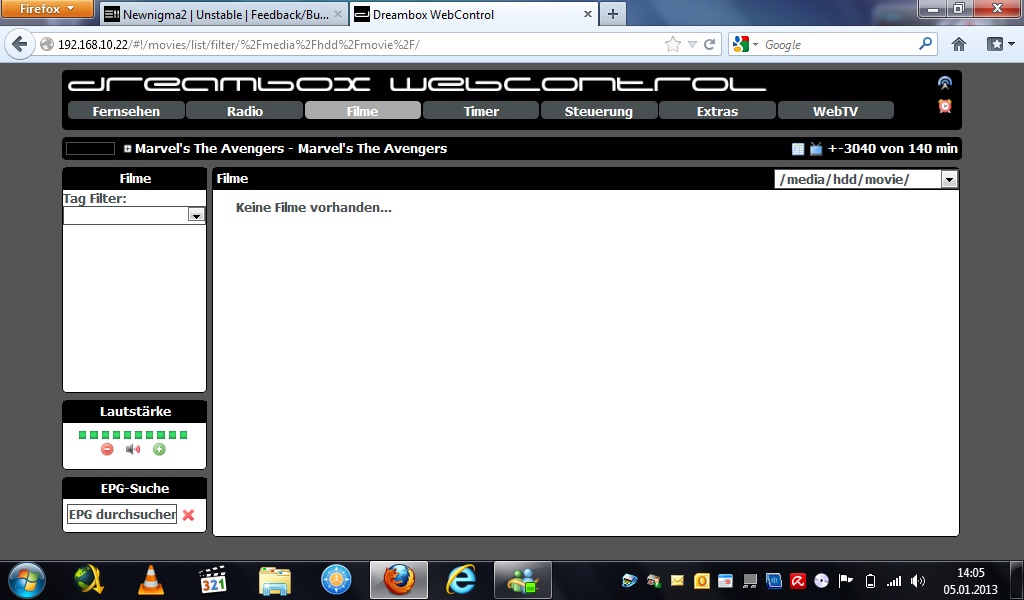
Task: Open the WebTV section
Action: (x=835, y=111)
